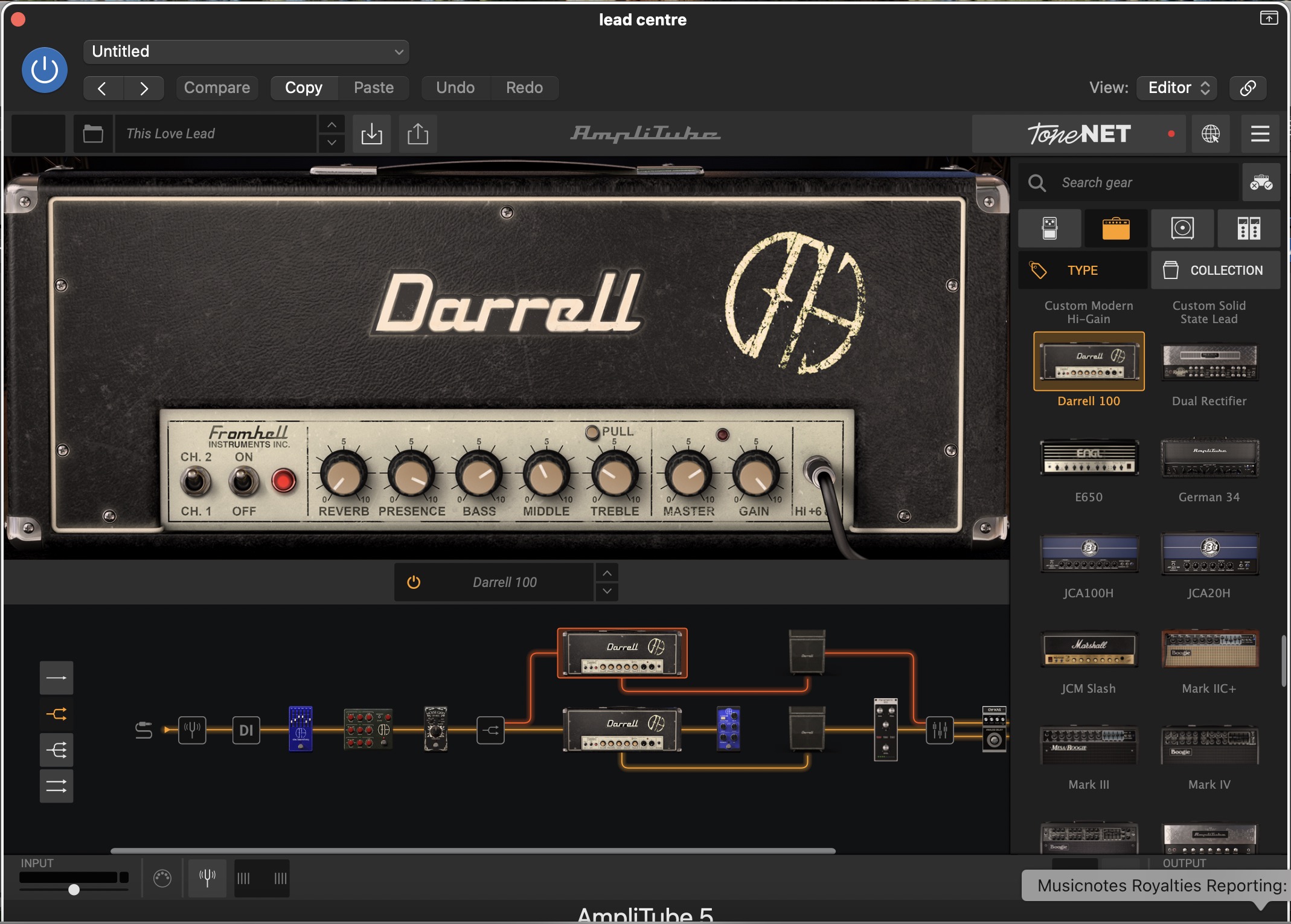Image resolution: width=1291 pixels, height=924 pixels.
Task: Open the ToneNET button
Action: click(x=1078, y=133)
